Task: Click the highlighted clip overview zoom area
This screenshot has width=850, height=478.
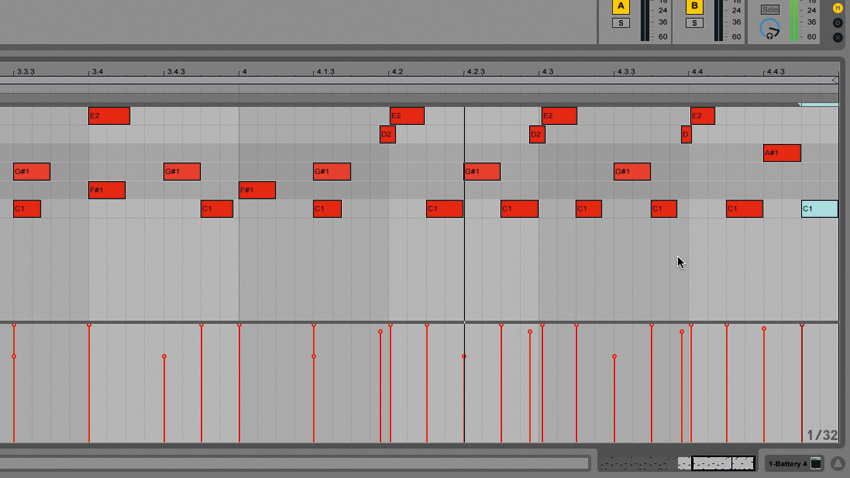Action: (723, 463)
